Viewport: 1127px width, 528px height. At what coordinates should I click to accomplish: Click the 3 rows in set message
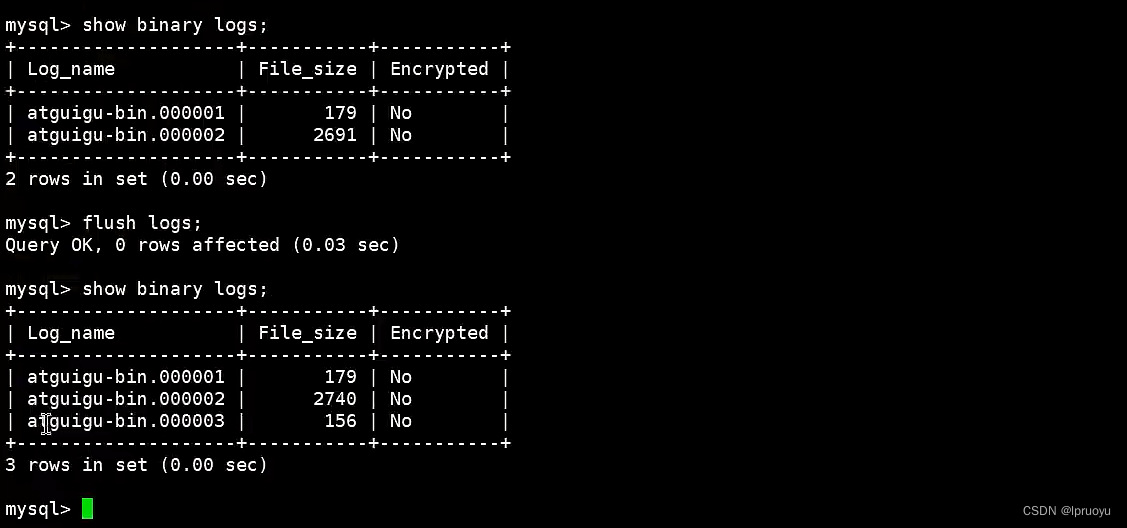point(136,466)
